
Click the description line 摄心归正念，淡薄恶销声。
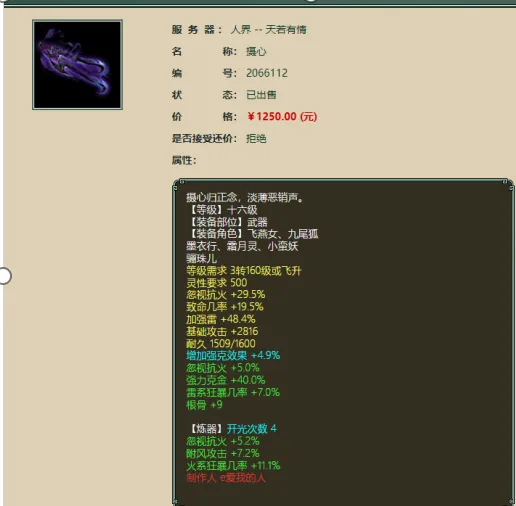(x=245, y=198)
